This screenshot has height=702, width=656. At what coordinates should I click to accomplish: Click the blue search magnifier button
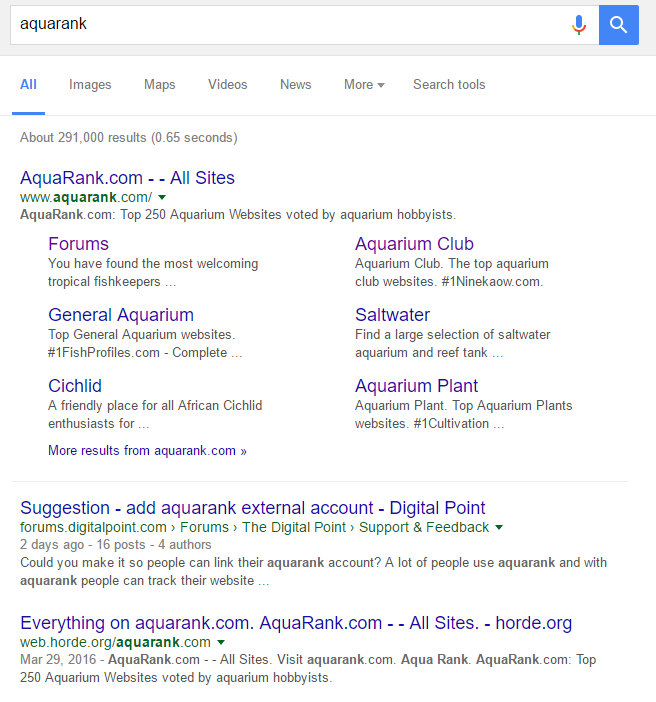click(x=619, y=25)
